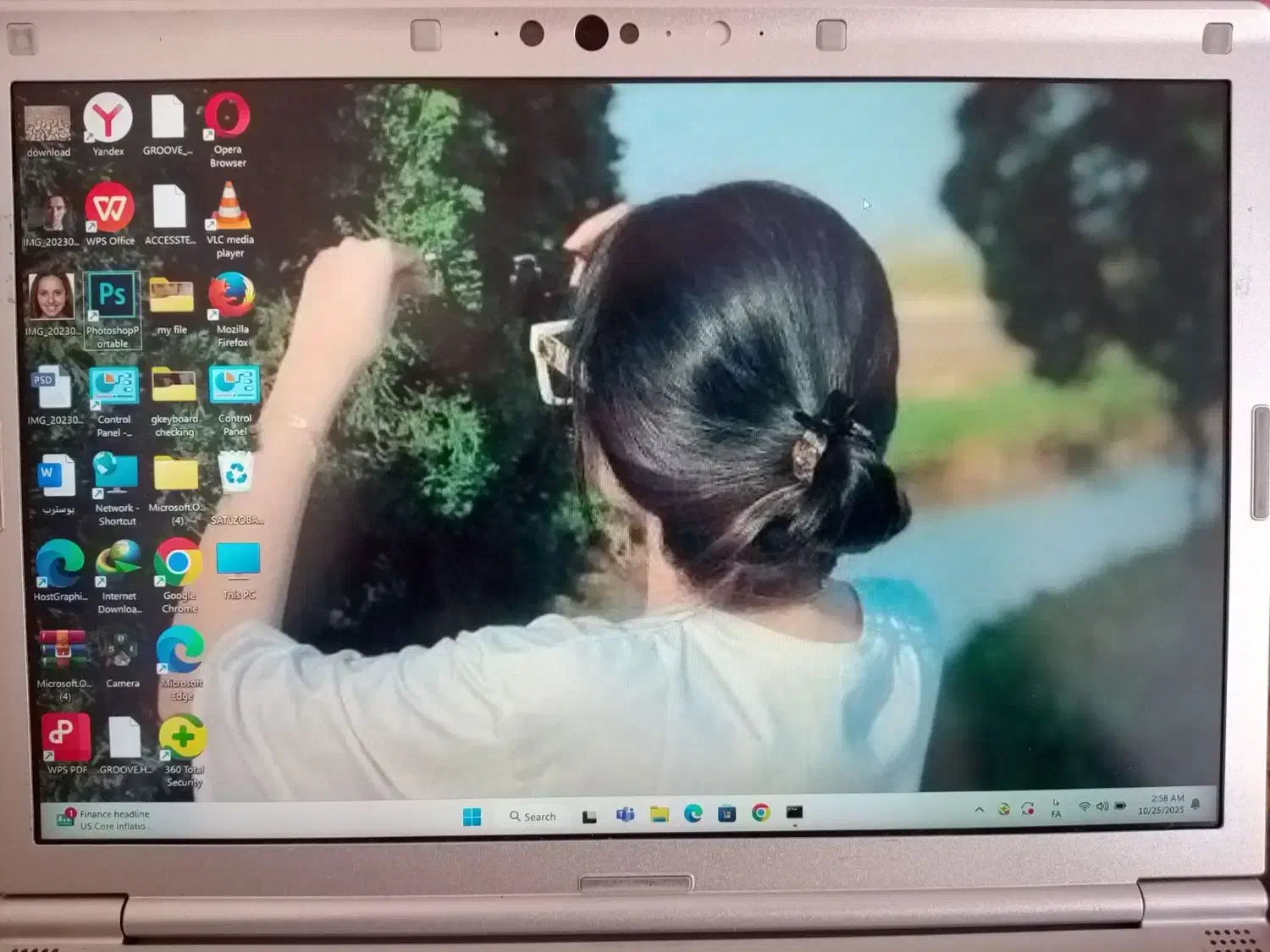The height and width of the screenshot is (952, 1270).
Task: Open the 'my file' folder
Action: point(172,297)
